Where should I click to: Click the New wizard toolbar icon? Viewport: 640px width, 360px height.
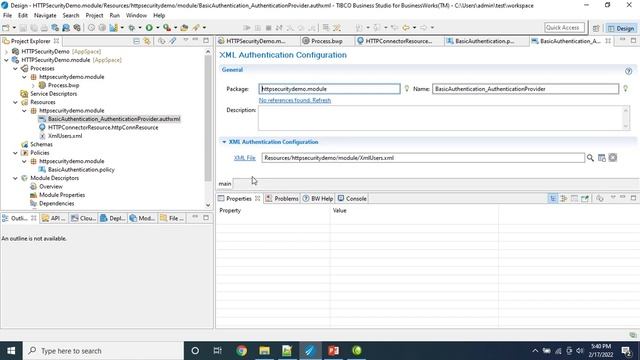coord(6,28)
